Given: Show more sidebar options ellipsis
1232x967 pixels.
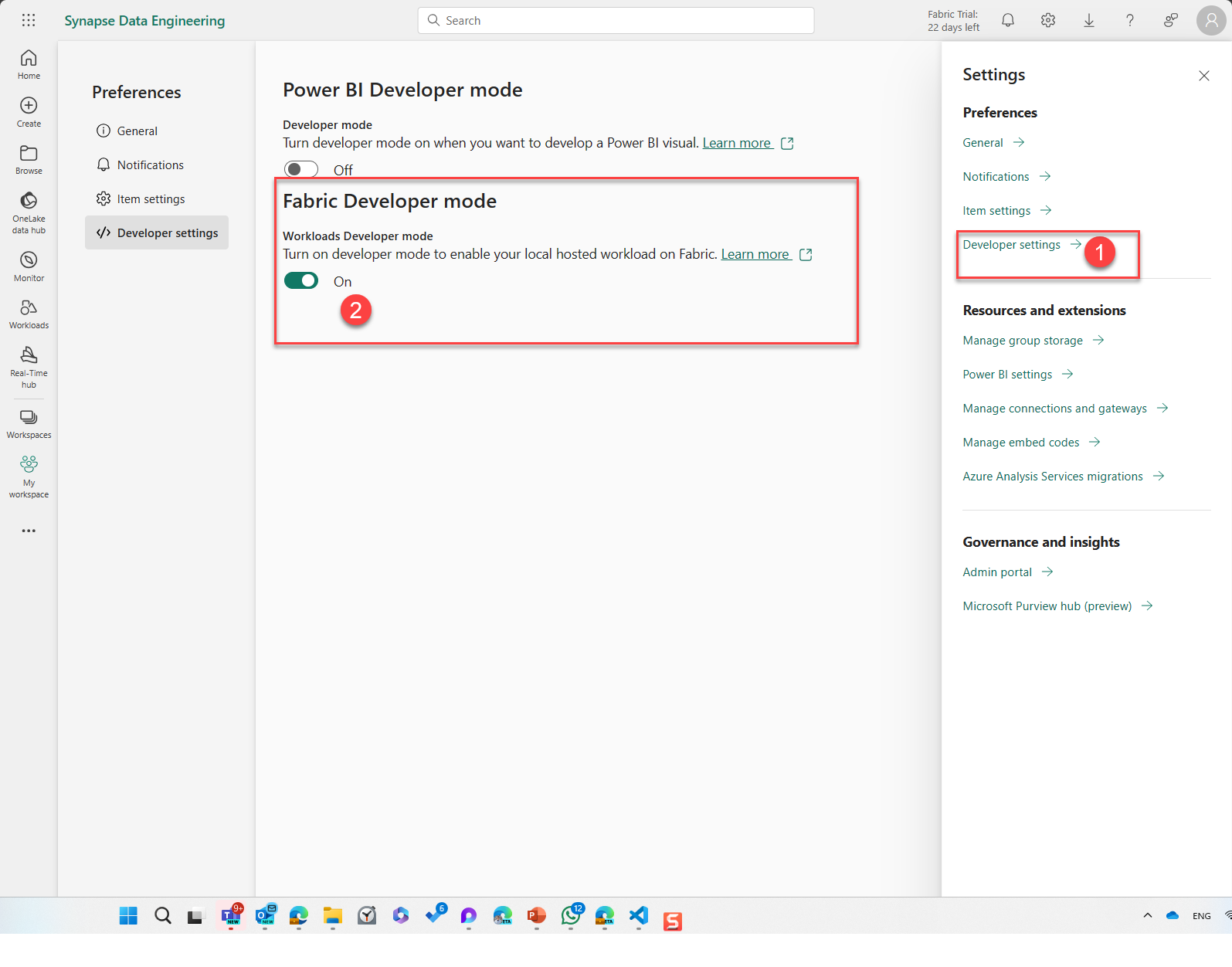Looking at the screenshot, I should pyautogui.click(x=29, y=531).
